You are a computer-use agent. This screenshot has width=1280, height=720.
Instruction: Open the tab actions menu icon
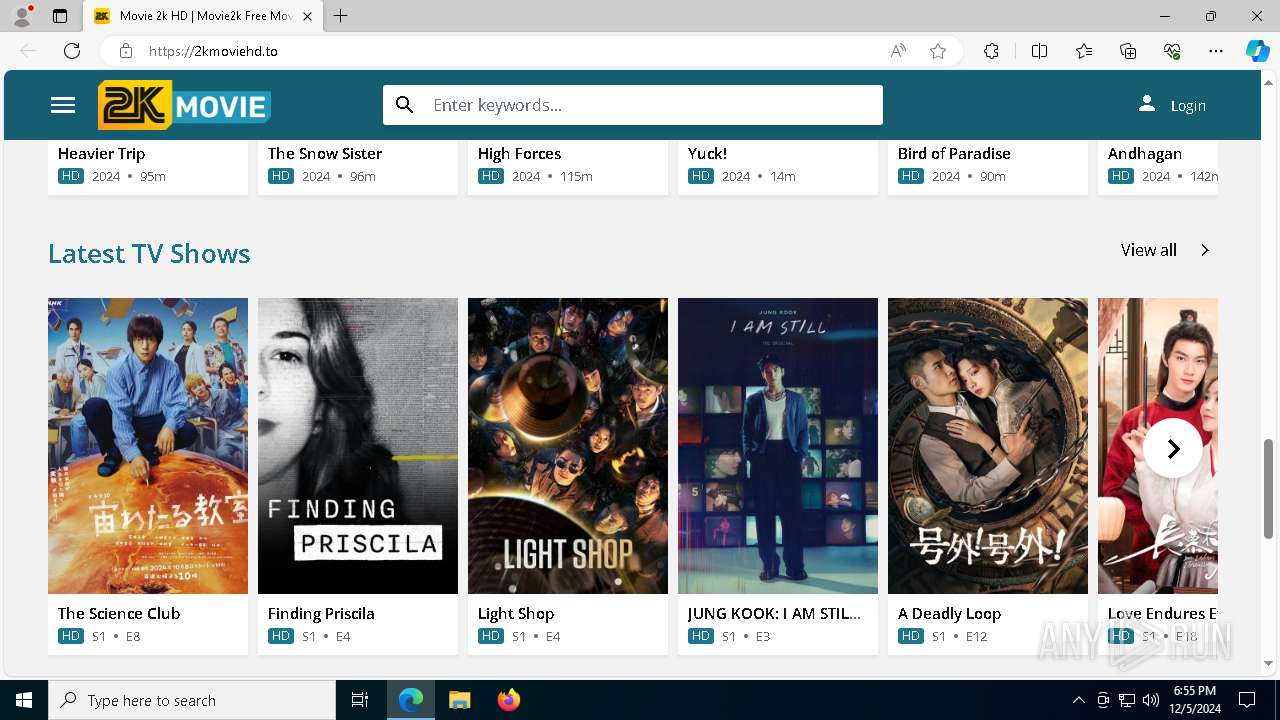[60, 16]
